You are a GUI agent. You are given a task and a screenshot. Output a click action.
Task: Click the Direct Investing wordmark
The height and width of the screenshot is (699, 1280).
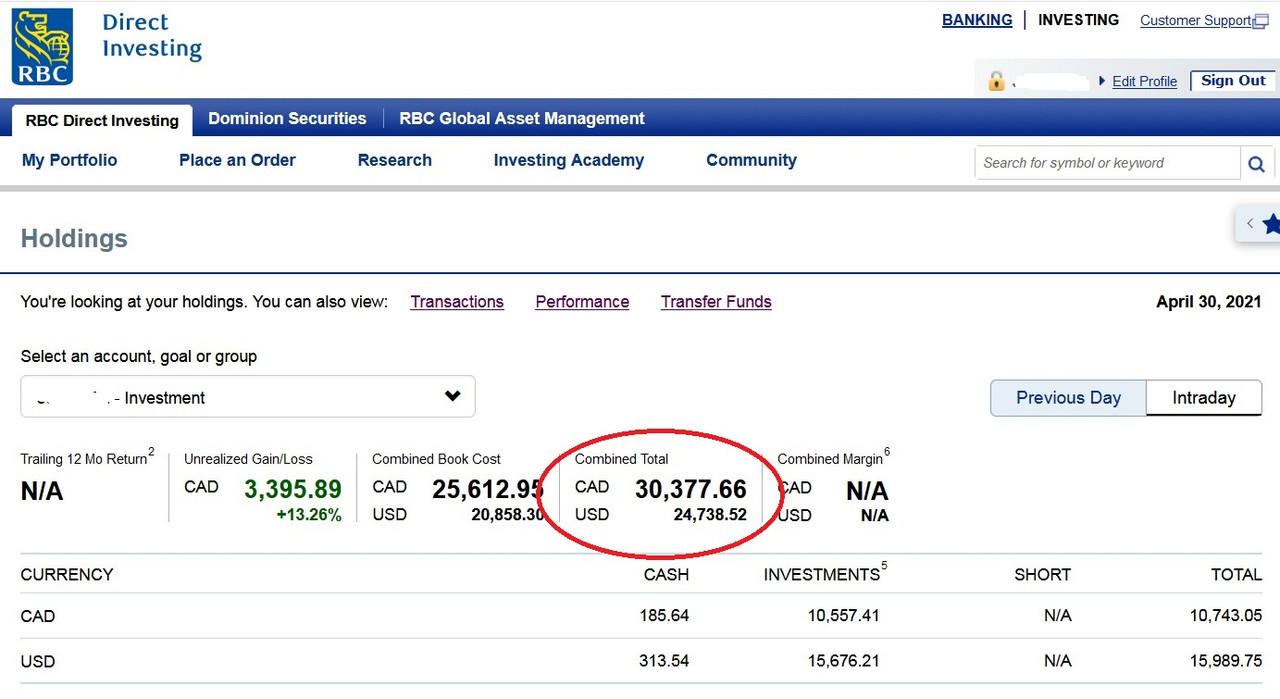[152, 35]
